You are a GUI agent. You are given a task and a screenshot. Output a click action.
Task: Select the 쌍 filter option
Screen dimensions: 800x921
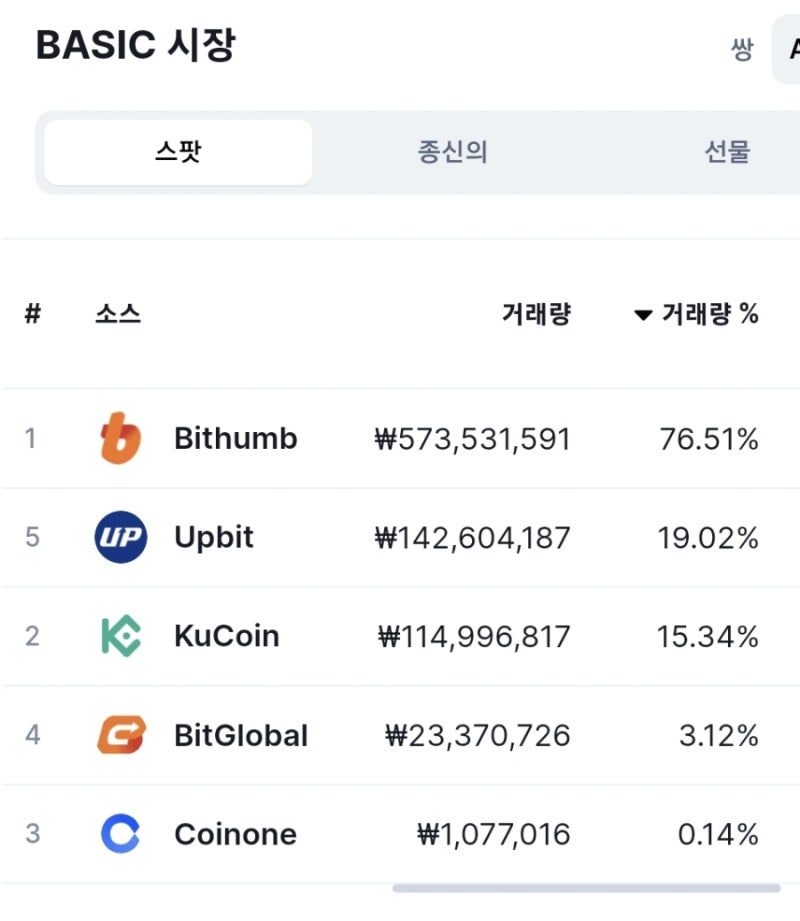click(x=742, y=49)
